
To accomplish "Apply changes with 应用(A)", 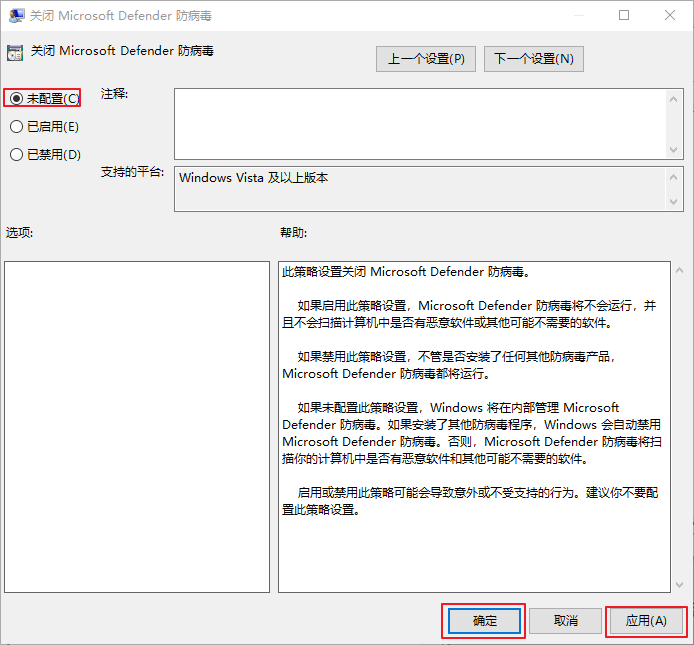I will (x=646, y=621).
